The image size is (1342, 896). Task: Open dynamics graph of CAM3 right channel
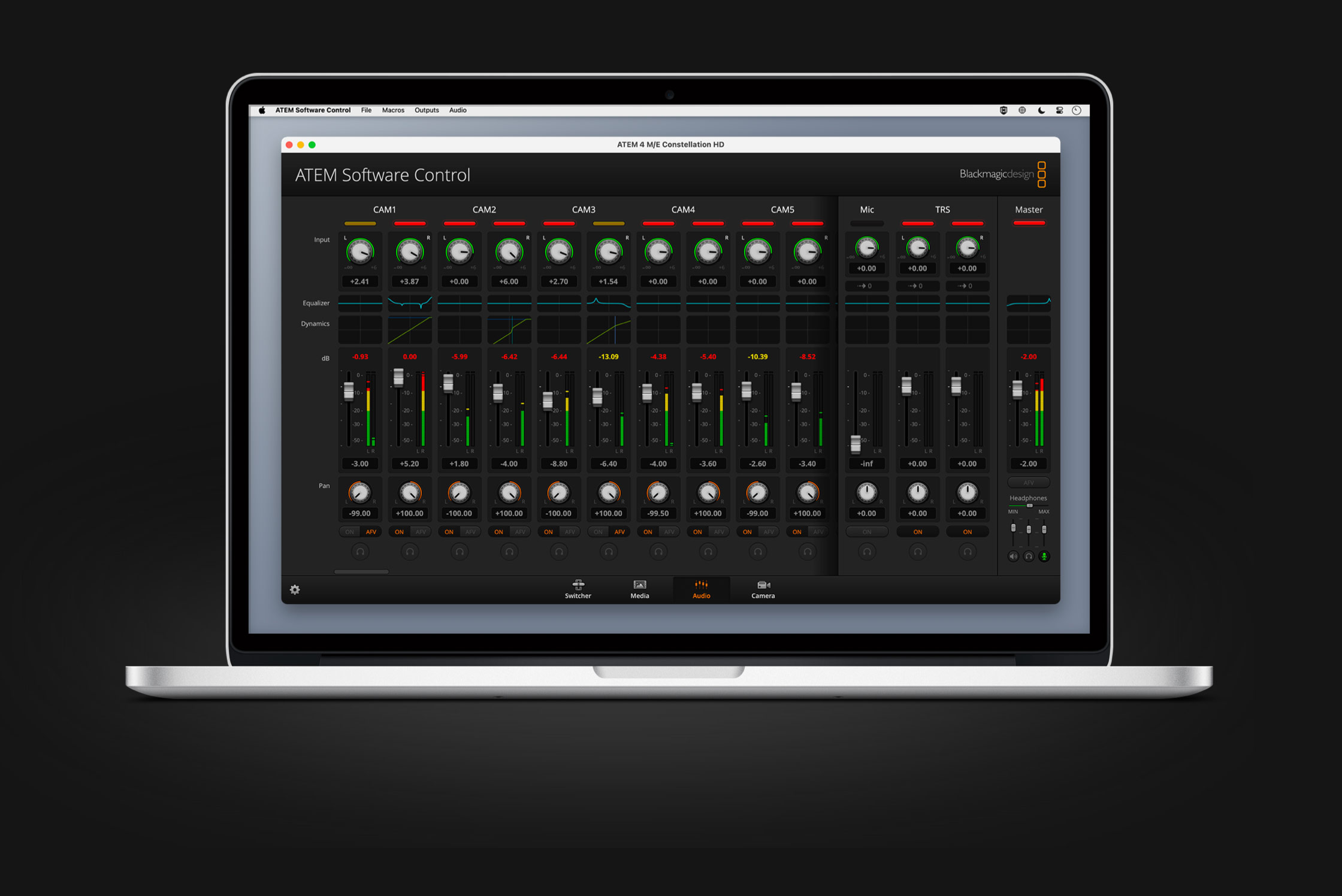[609, 330]
